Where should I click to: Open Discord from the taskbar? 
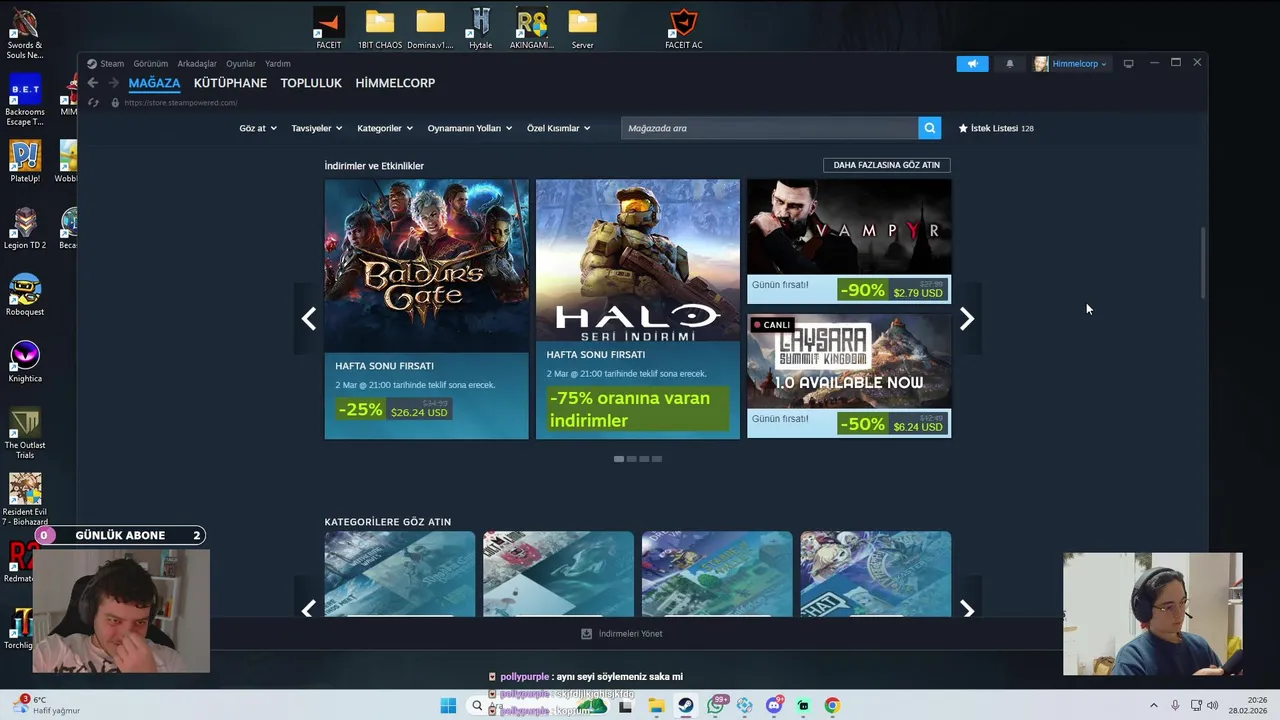click(774, 706)
